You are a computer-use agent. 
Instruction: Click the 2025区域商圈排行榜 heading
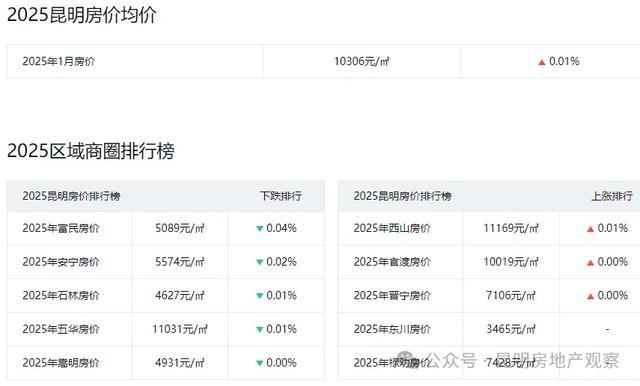pos(91,151)
